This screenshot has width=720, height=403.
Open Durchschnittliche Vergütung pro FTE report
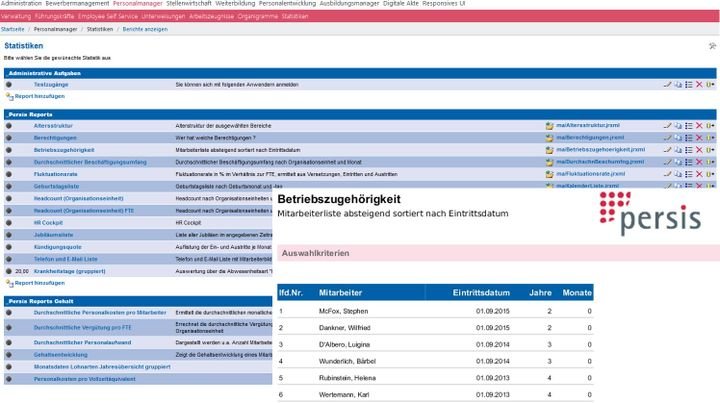(x=82, y=328)
